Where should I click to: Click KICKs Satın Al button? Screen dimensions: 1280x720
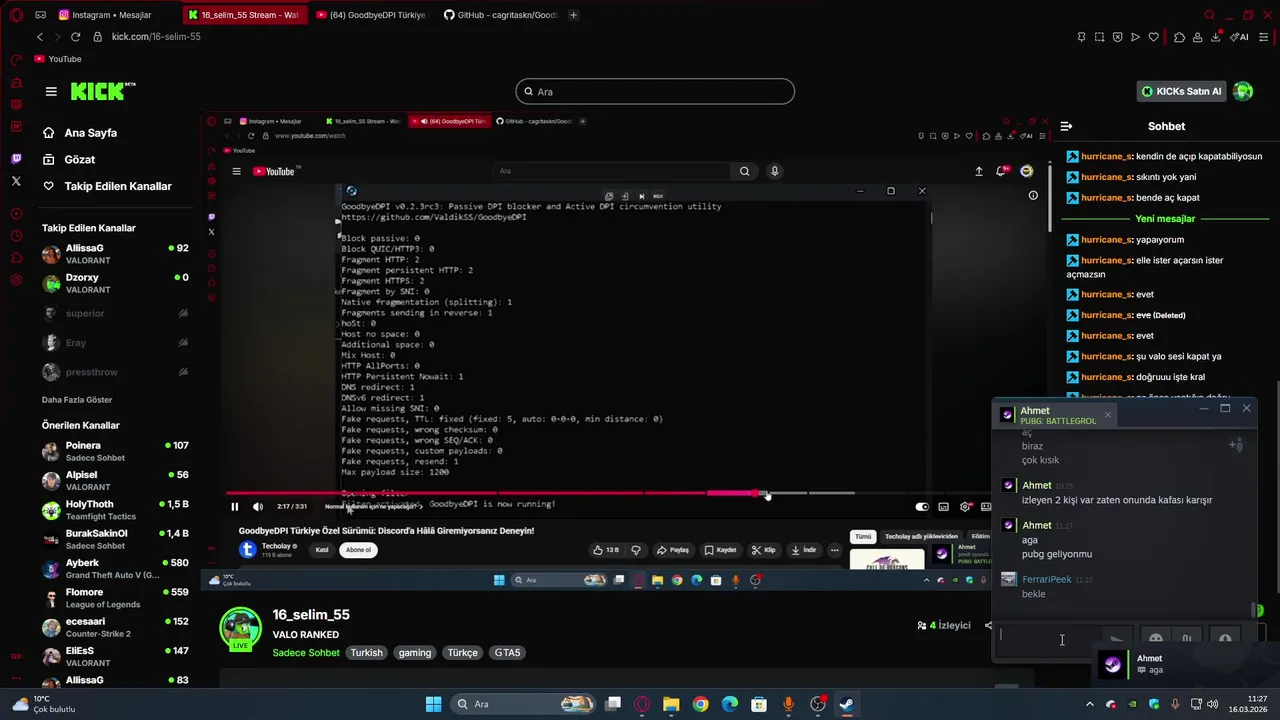1182,91
